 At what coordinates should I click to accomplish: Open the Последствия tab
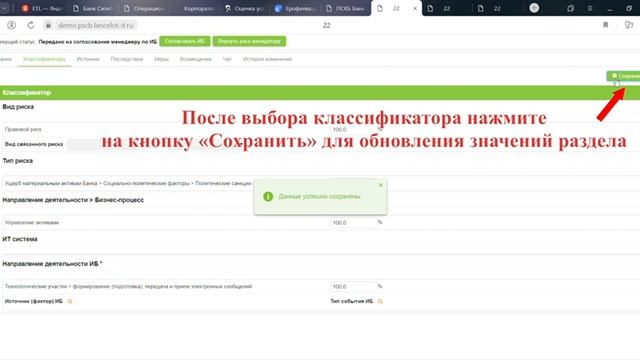(x=127, y=59)
